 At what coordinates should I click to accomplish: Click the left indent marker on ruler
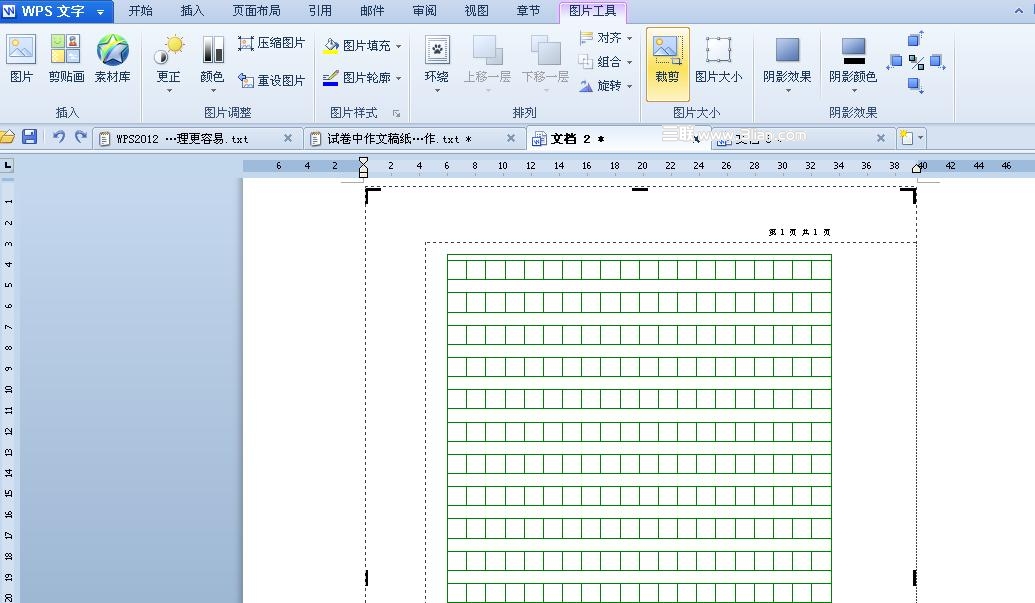[363, 168]
